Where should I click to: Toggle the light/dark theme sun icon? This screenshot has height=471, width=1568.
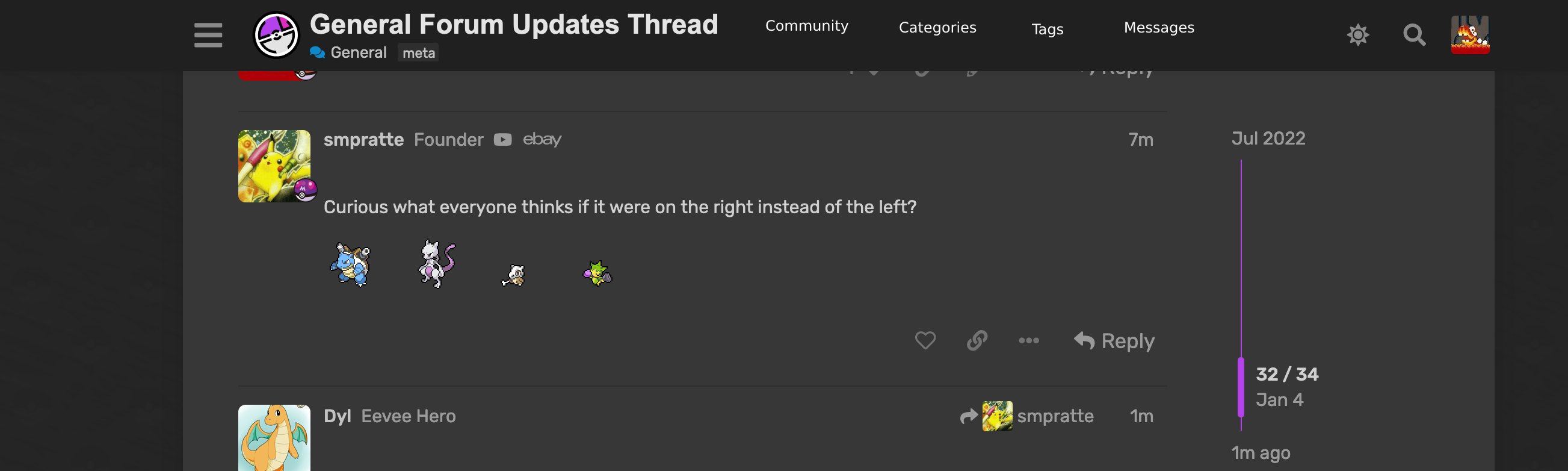1357,35
